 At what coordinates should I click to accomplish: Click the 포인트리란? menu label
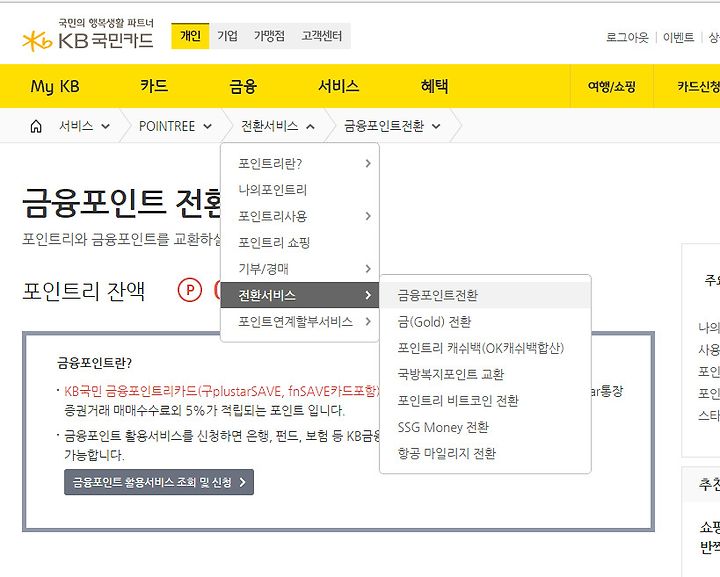click(270, 163)
